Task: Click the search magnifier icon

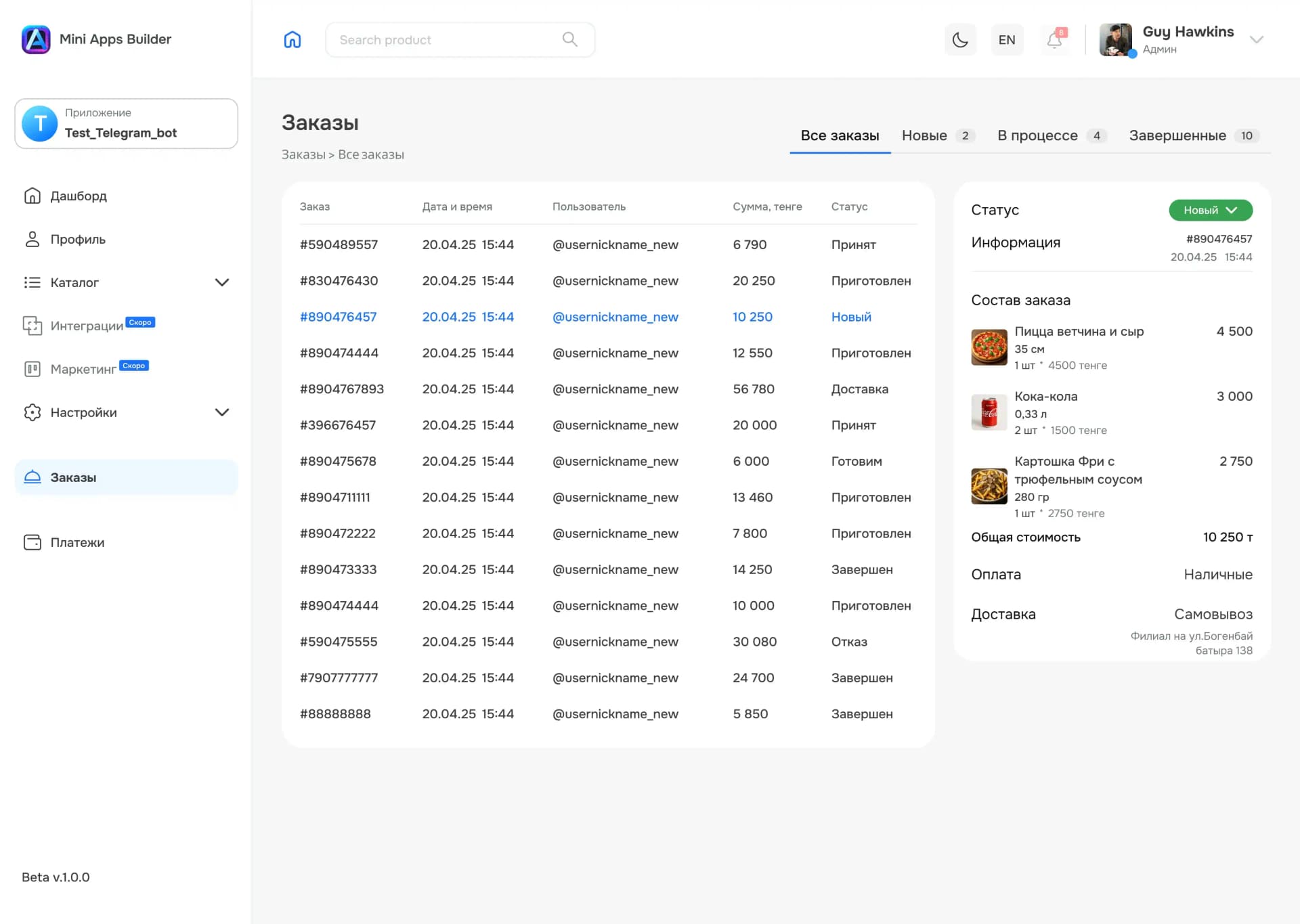Action: pos(569,39)
